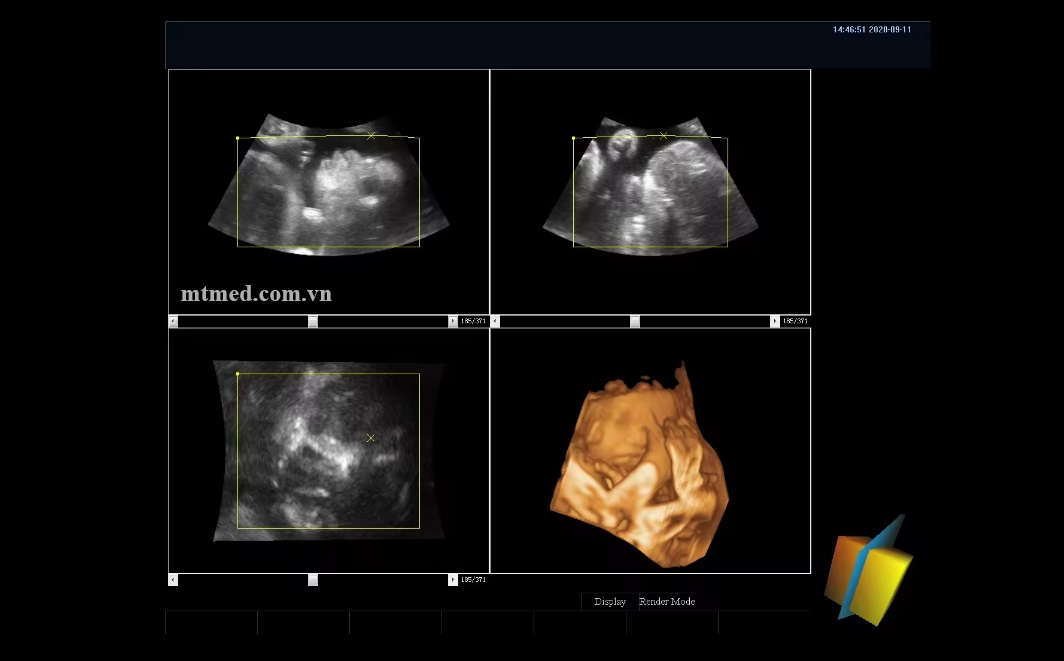This screenshot has height=661, width=1064.
Task: Click the yellow X marker in bottom-left view
Action: tap(370, 438)
